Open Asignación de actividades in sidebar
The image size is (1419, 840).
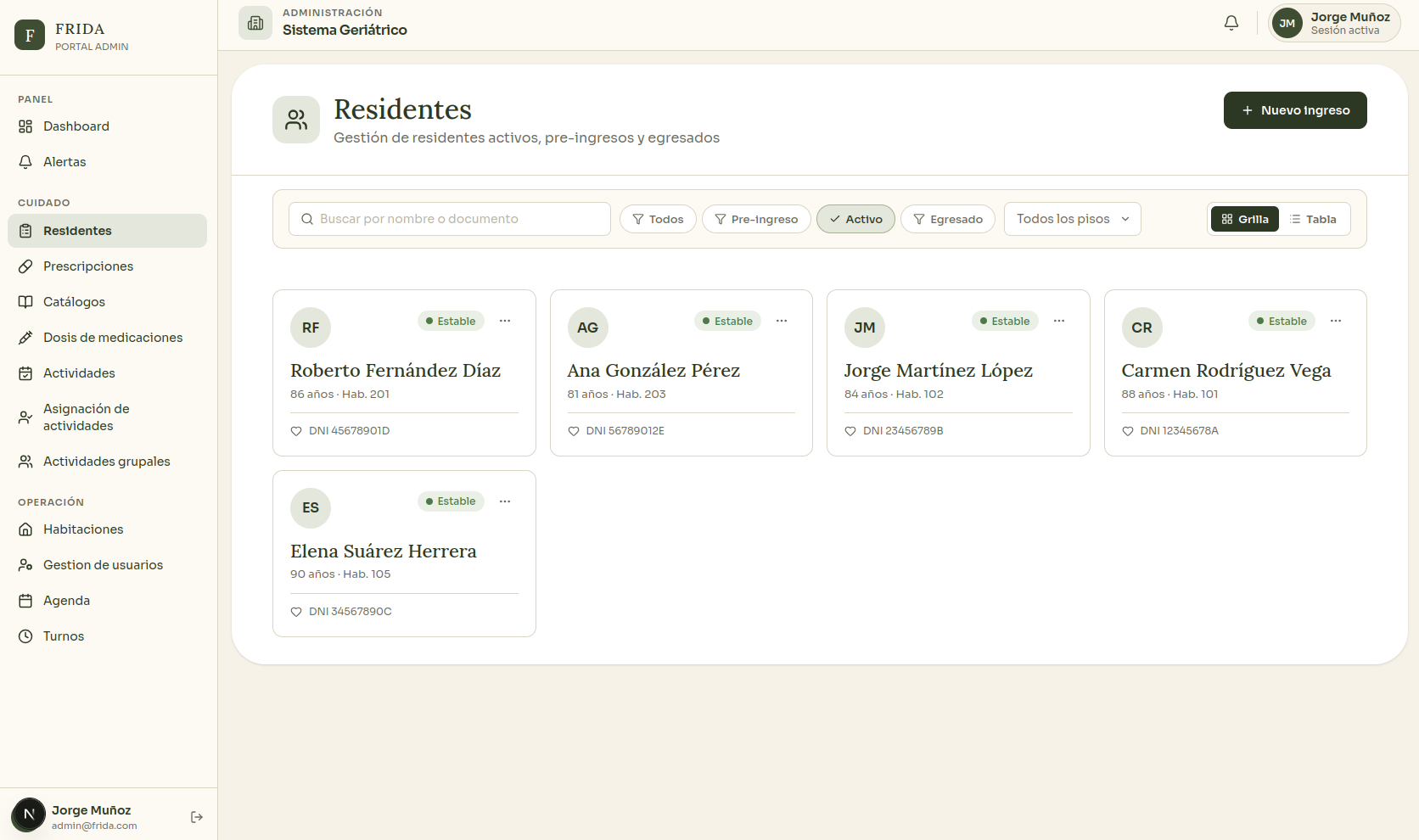click(107, 417)
